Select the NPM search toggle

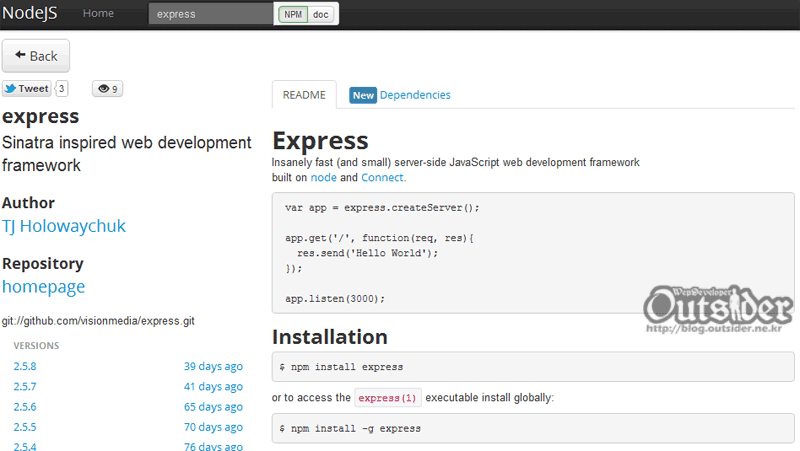coord(293,14)
